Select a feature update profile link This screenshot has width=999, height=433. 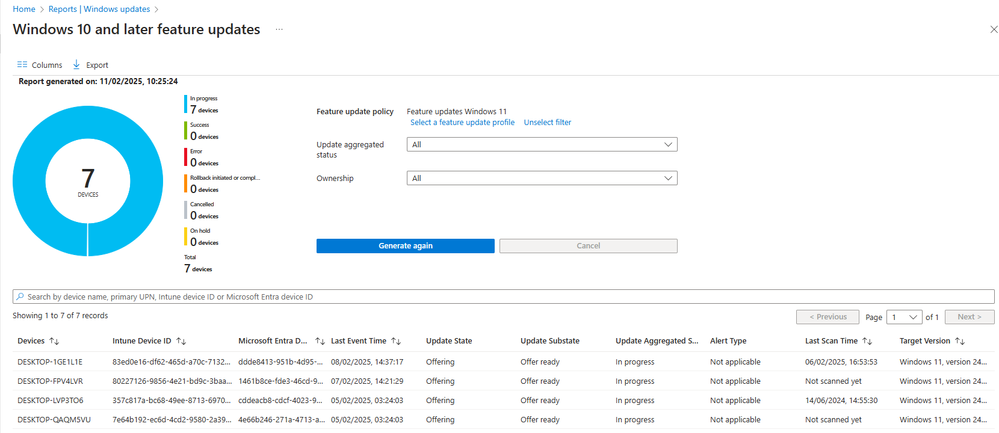463,122
